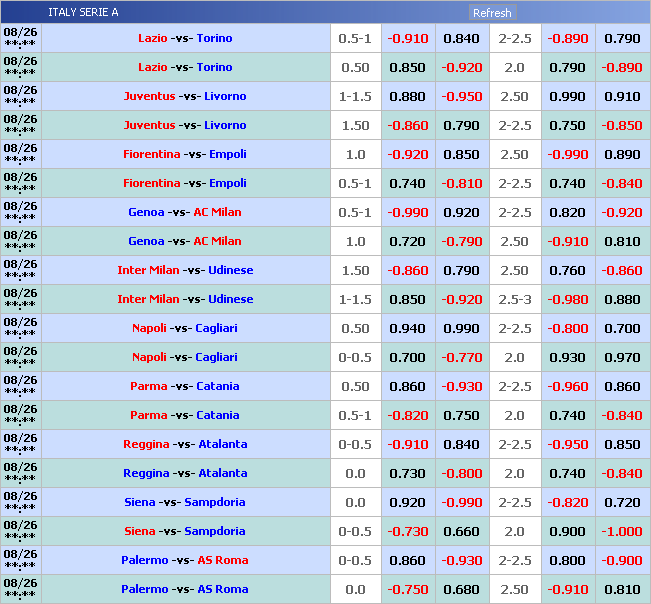Screen dimensions: 651x604
Task: Pick 0.990 odds in Juventus vs Livorno row
Action: 568,97
